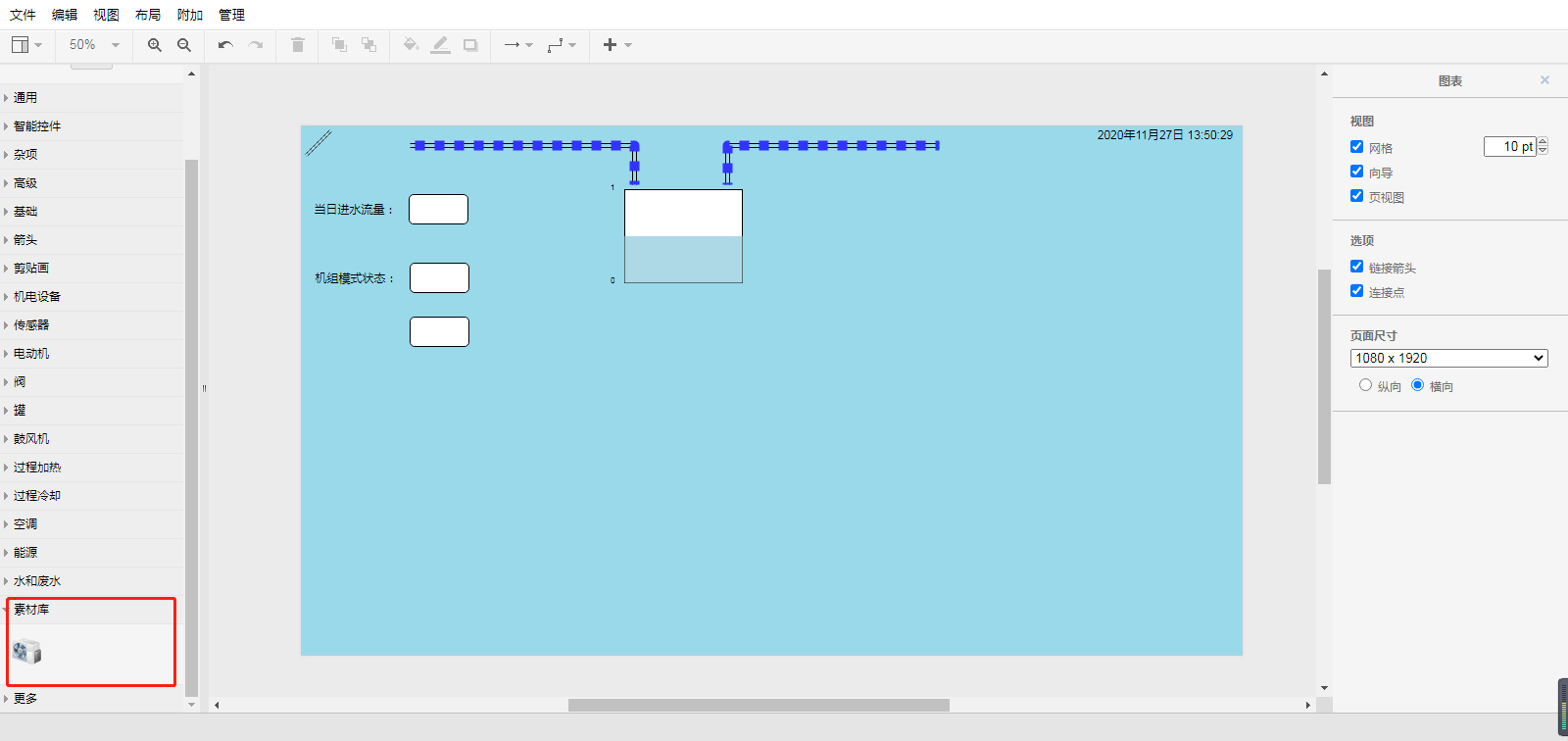Click the date-time label on canvas
Screen dimensions: 1568x741
[1164, 135]
